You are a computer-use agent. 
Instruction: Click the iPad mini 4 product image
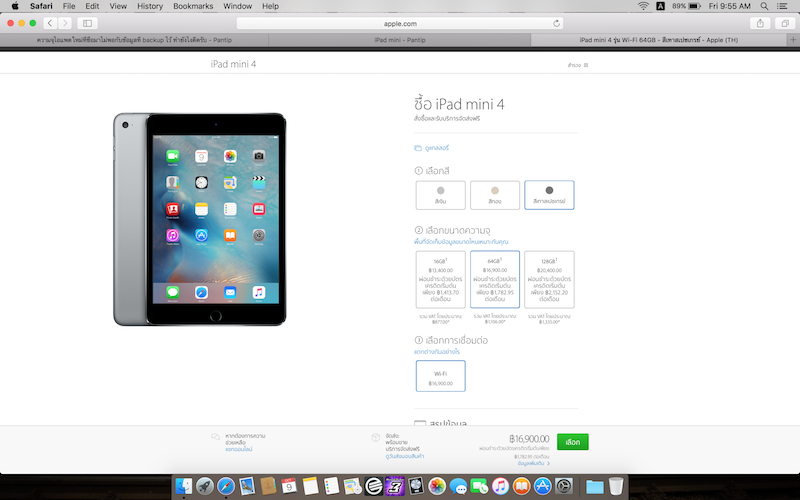click(x=200, y=219)
